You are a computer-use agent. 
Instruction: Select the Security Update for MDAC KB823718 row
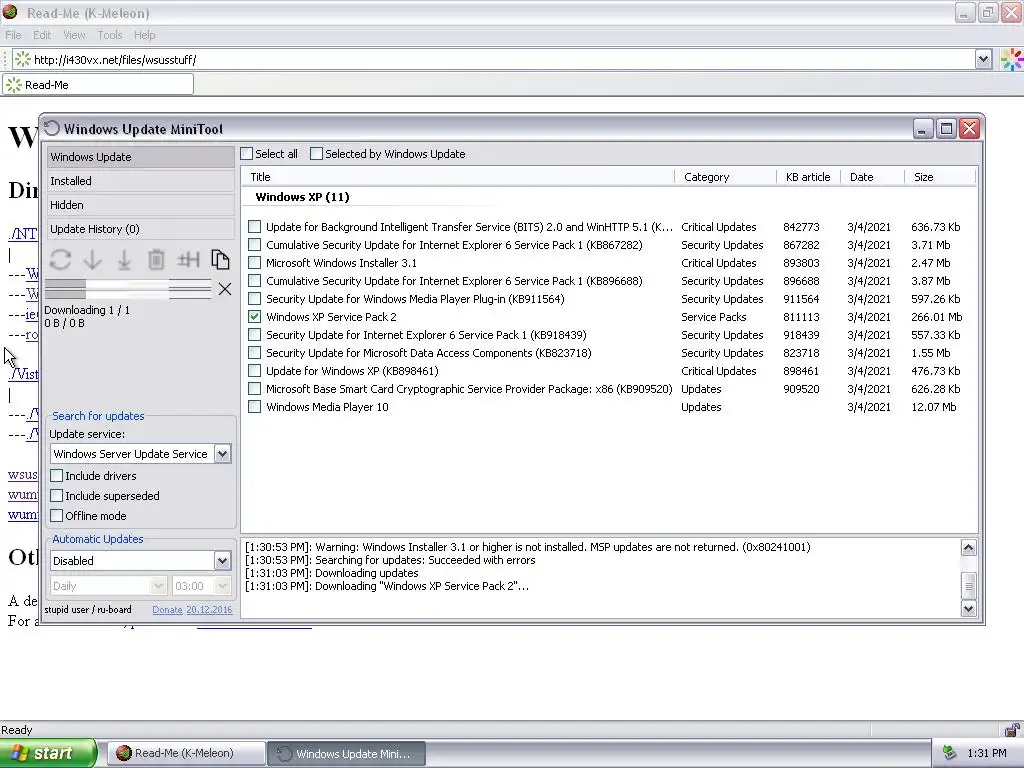click(609, 353)
